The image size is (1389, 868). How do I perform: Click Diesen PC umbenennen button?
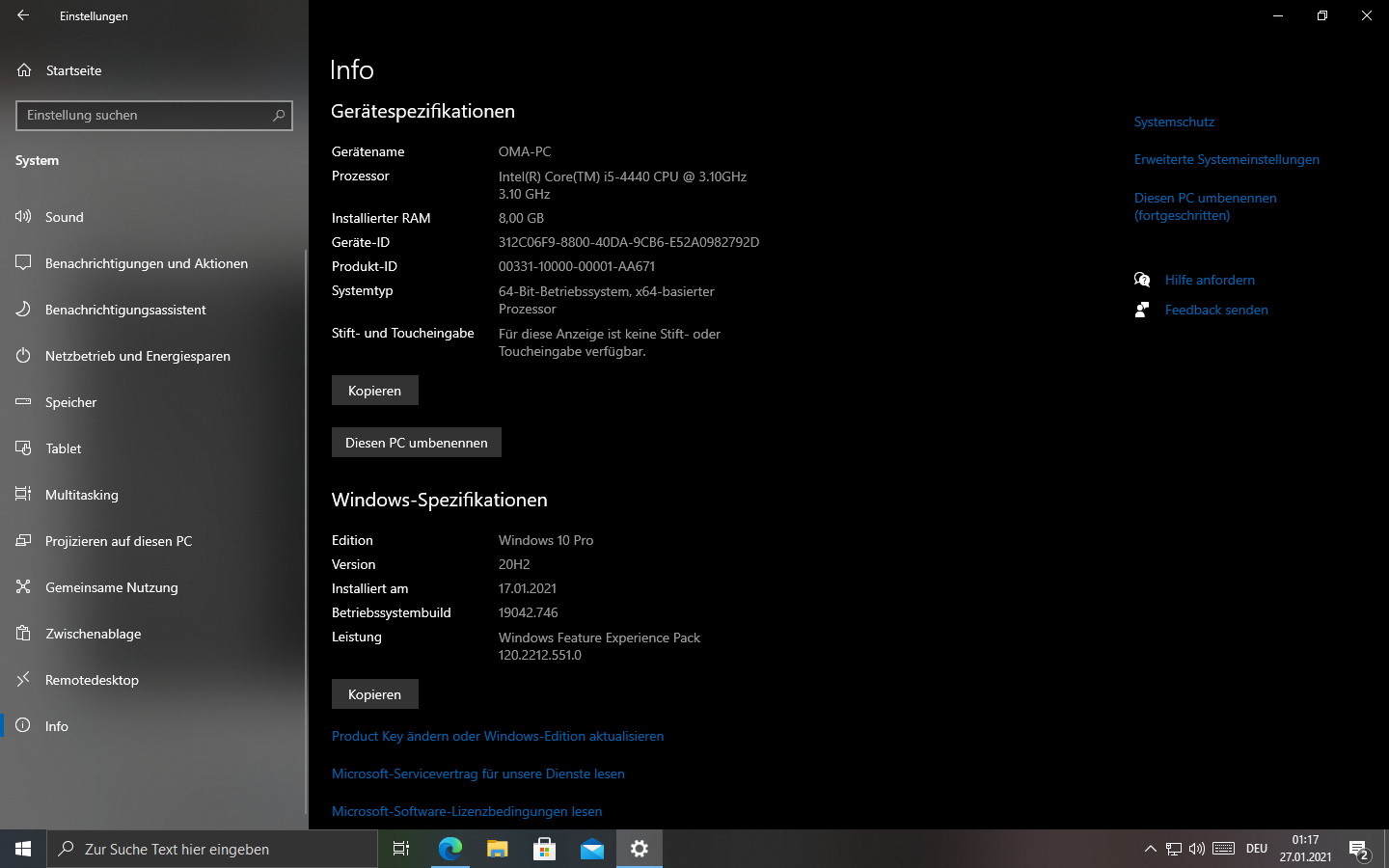417,443
